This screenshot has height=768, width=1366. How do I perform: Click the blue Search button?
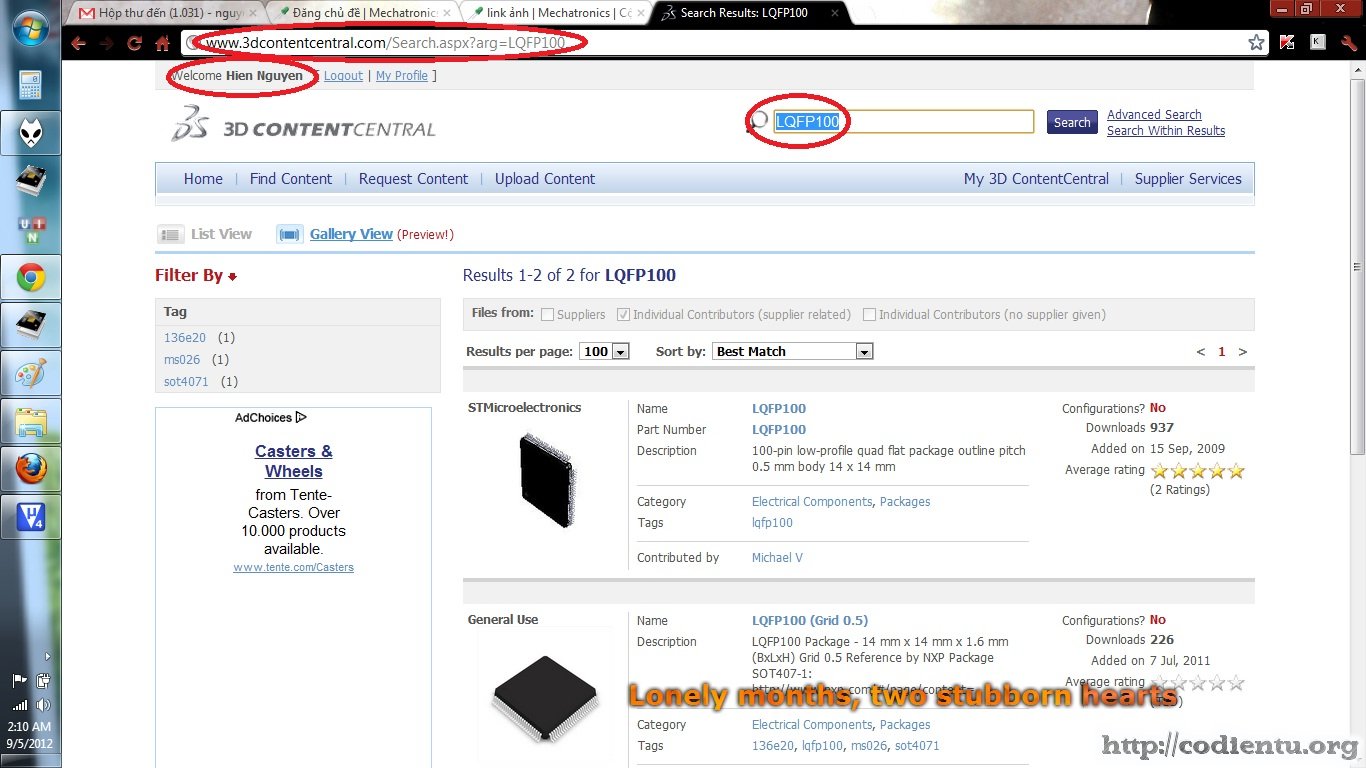pos(1072,122)
